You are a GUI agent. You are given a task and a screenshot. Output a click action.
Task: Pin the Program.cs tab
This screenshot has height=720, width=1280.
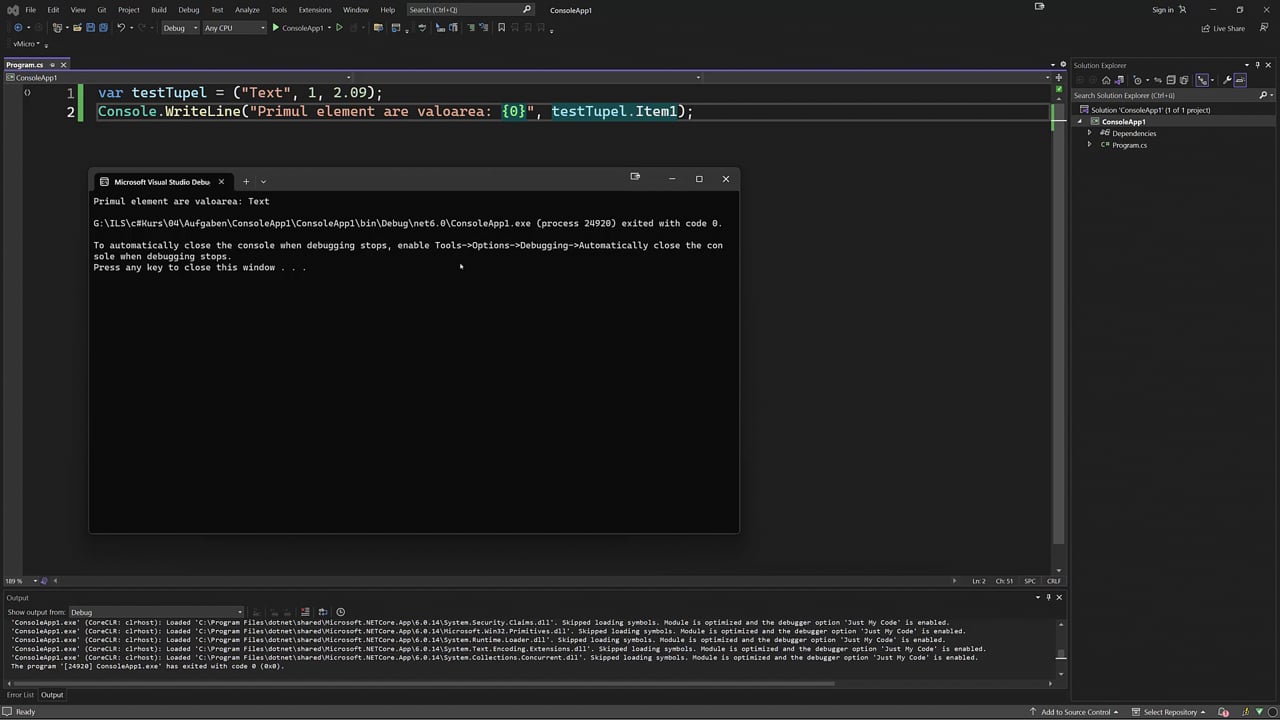point(51,65)
